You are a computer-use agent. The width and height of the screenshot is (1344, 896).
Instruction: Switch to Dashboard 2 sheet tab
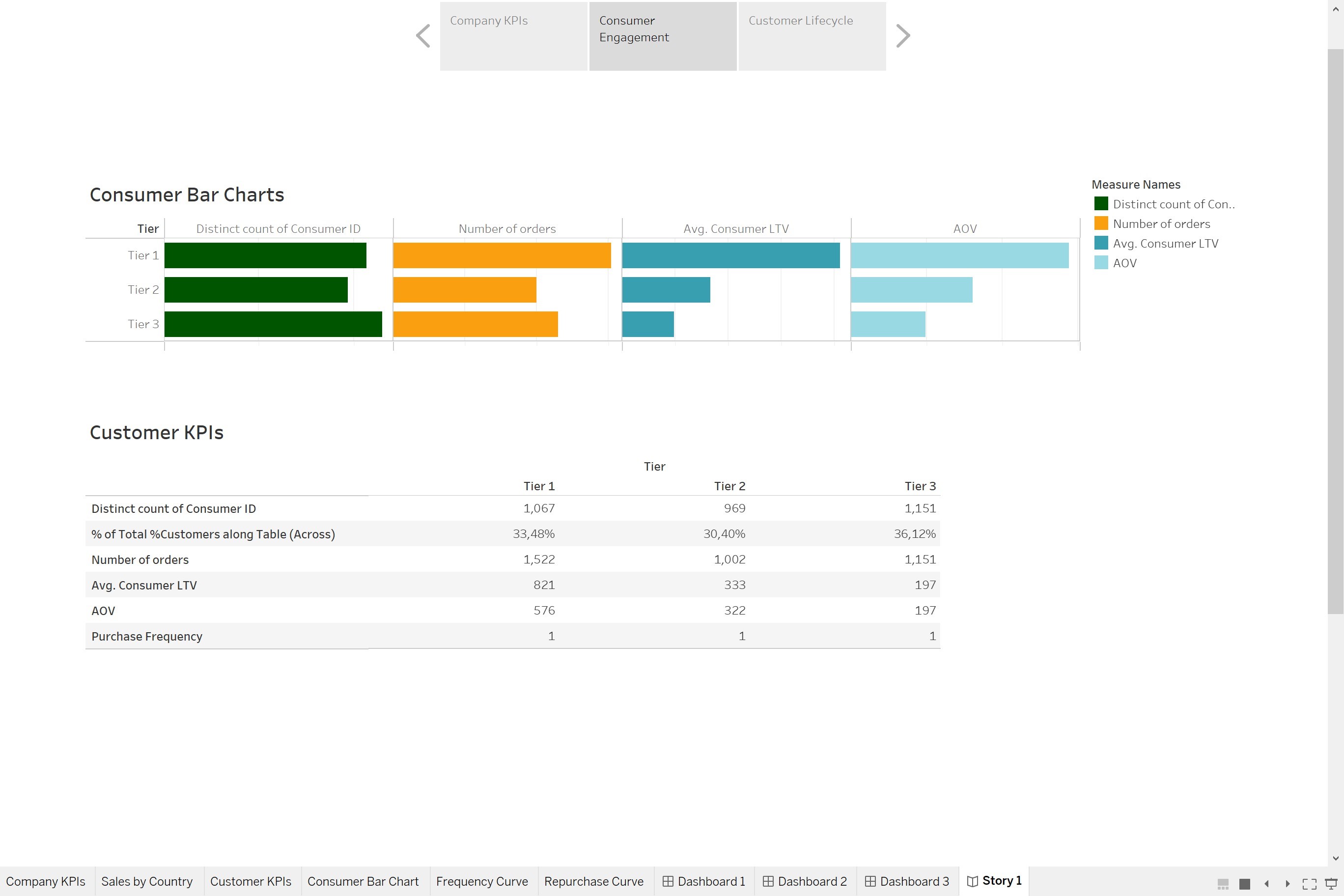[x=805, y=881]
